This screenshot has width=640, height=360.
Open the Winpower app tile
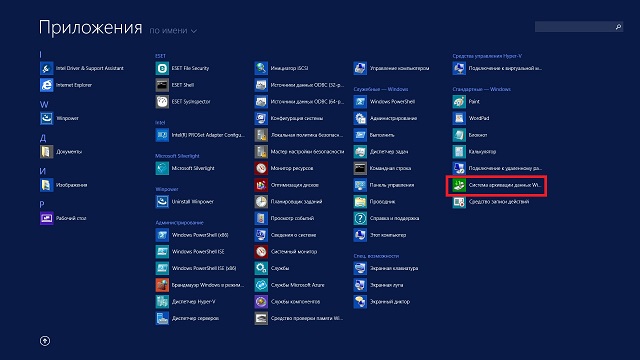[x=60, y=118]
